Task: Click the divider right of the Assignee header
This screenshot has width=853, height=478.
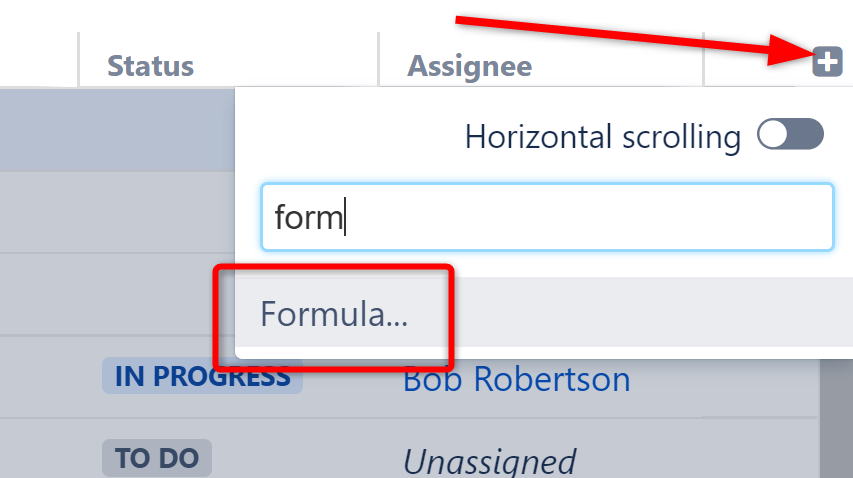Action: (704, 60)
